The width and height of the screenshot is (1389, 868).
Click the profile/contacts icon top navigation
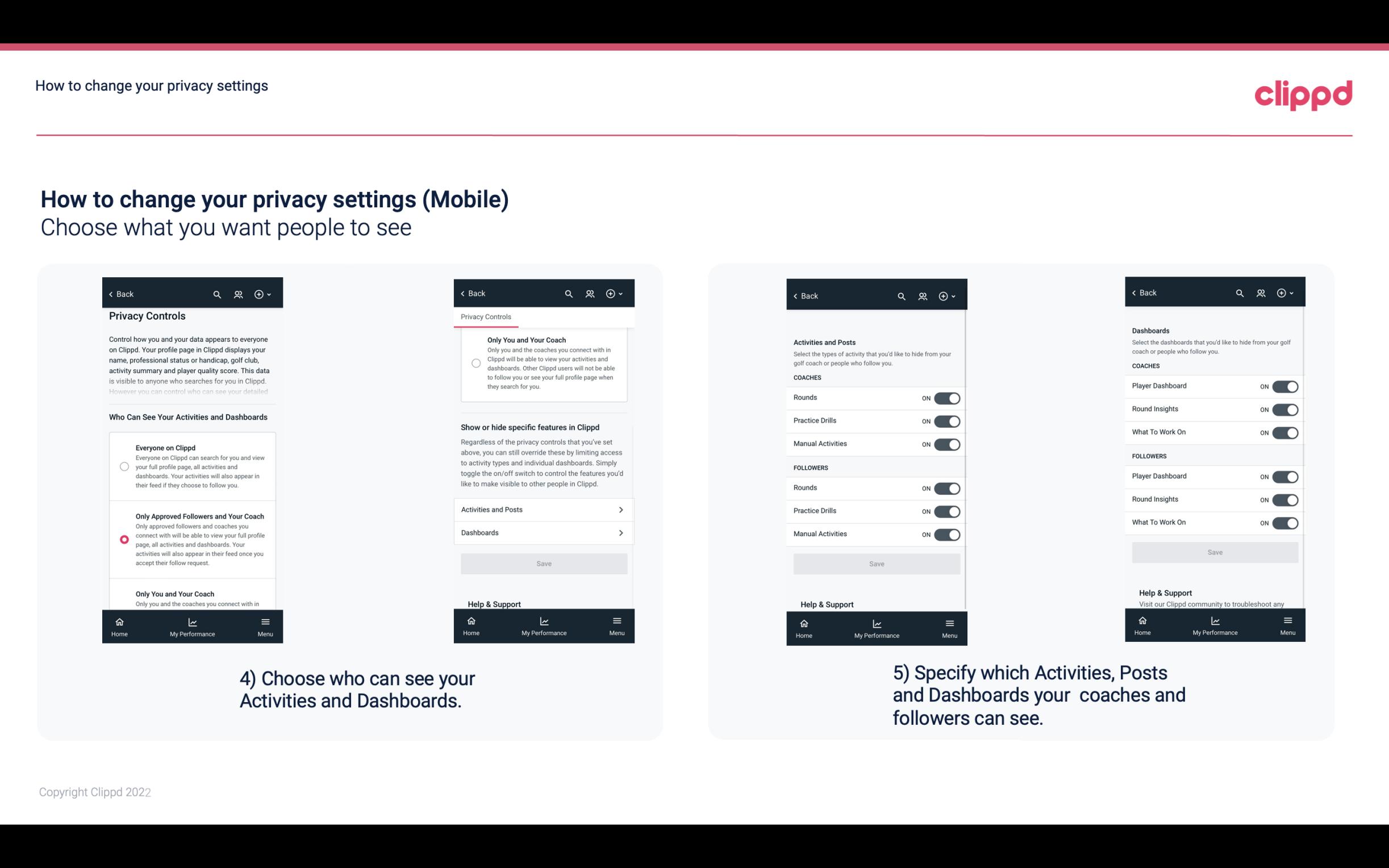tap(238, 293)
